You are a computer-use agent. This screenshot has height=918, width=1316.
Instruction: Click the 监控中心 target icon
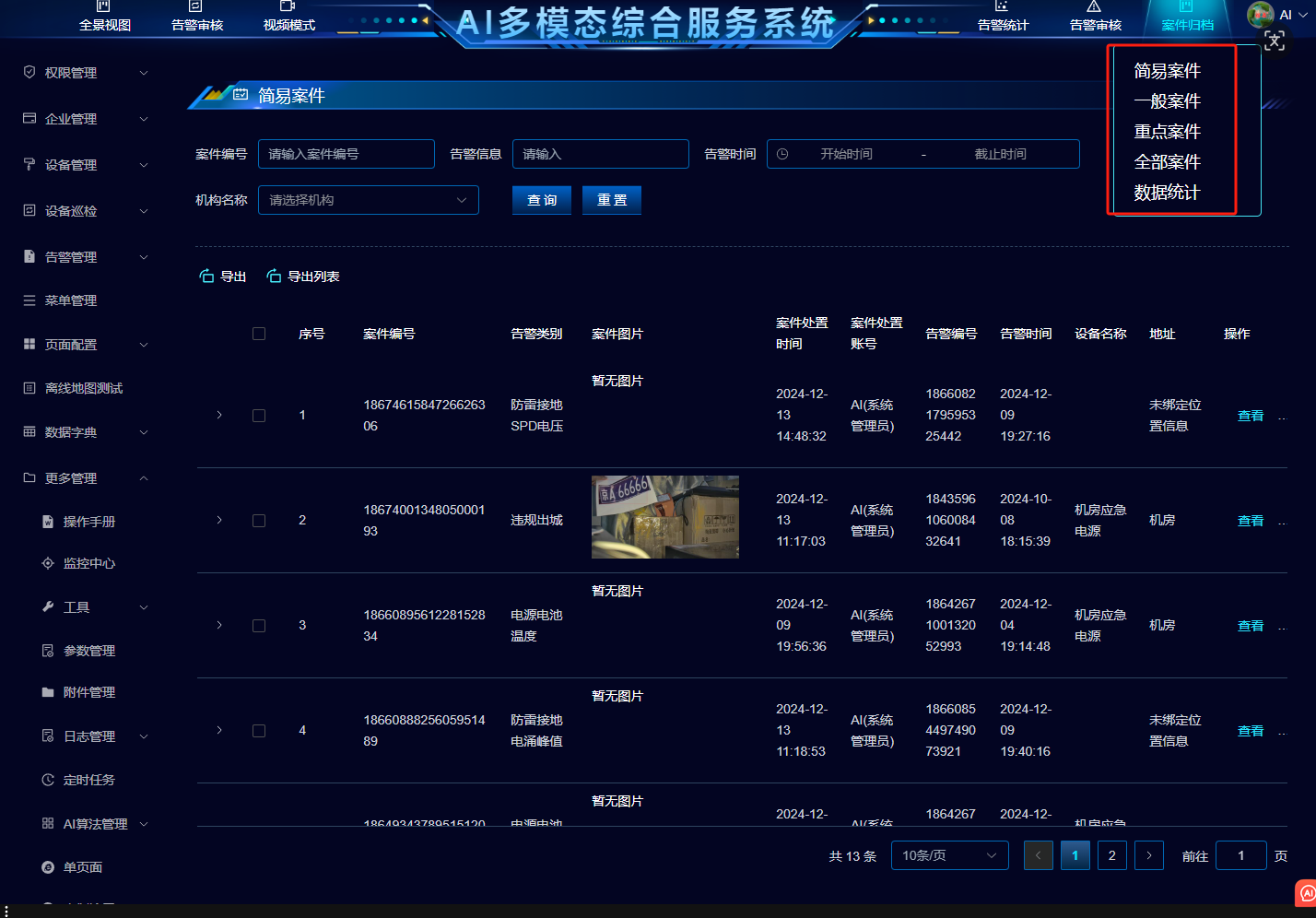pos(48,563)
